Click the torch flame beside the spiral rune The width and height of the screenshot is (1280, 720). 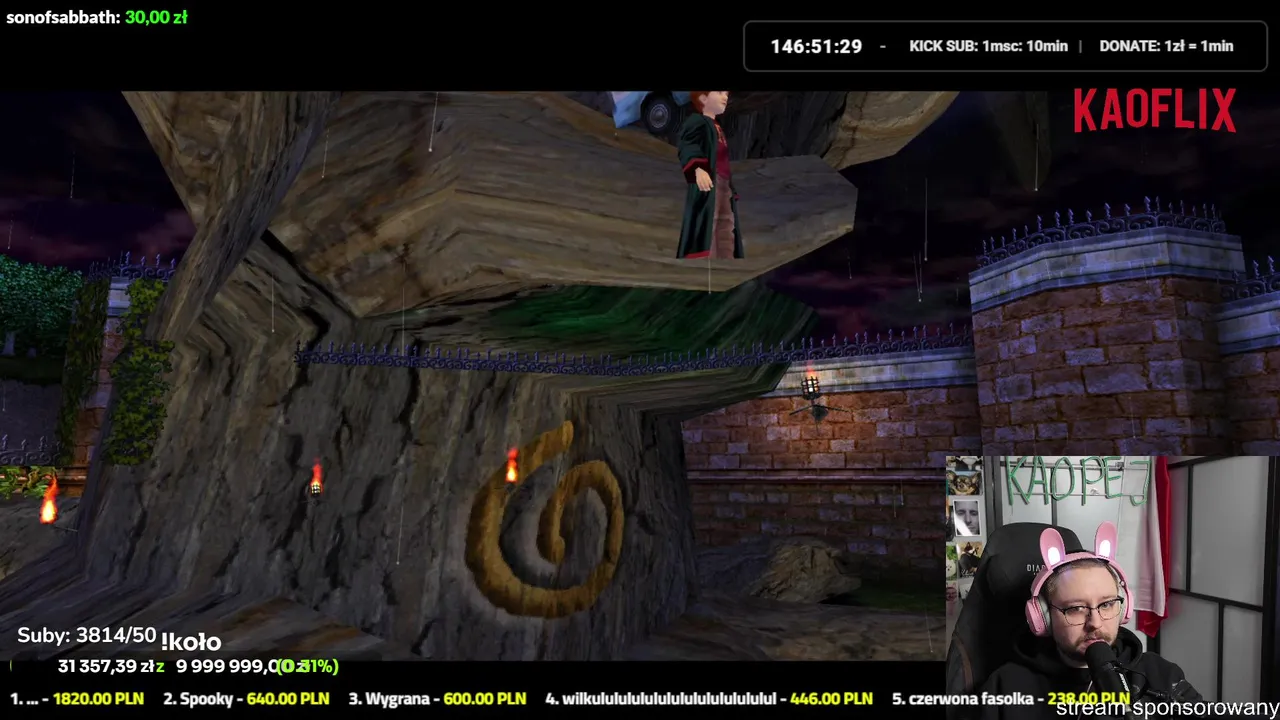(512, 466)
